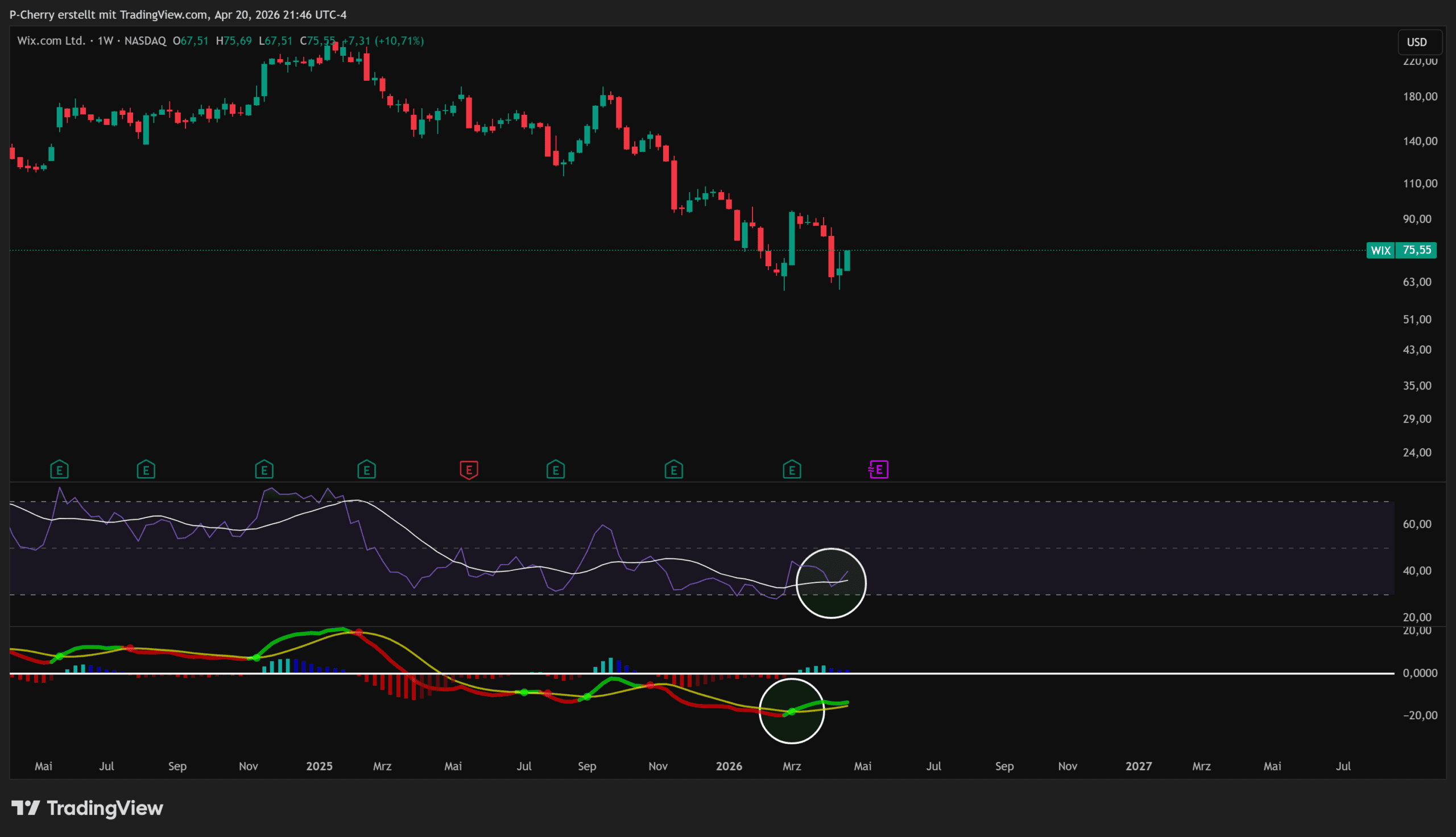Viewport: 1456px width, 837px height.
Task: Click the earnings marker between Jul and Sep 2025
Action: click(x=555, y=470)
